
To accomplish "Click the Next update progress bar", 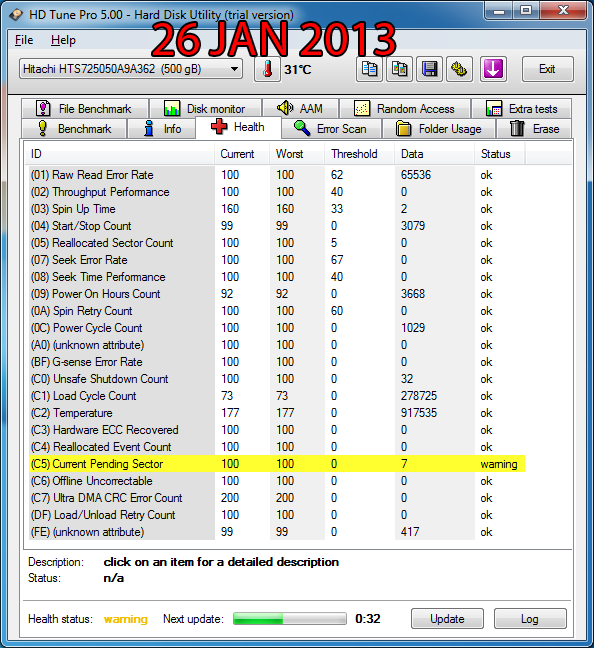I will click(290, 619).
